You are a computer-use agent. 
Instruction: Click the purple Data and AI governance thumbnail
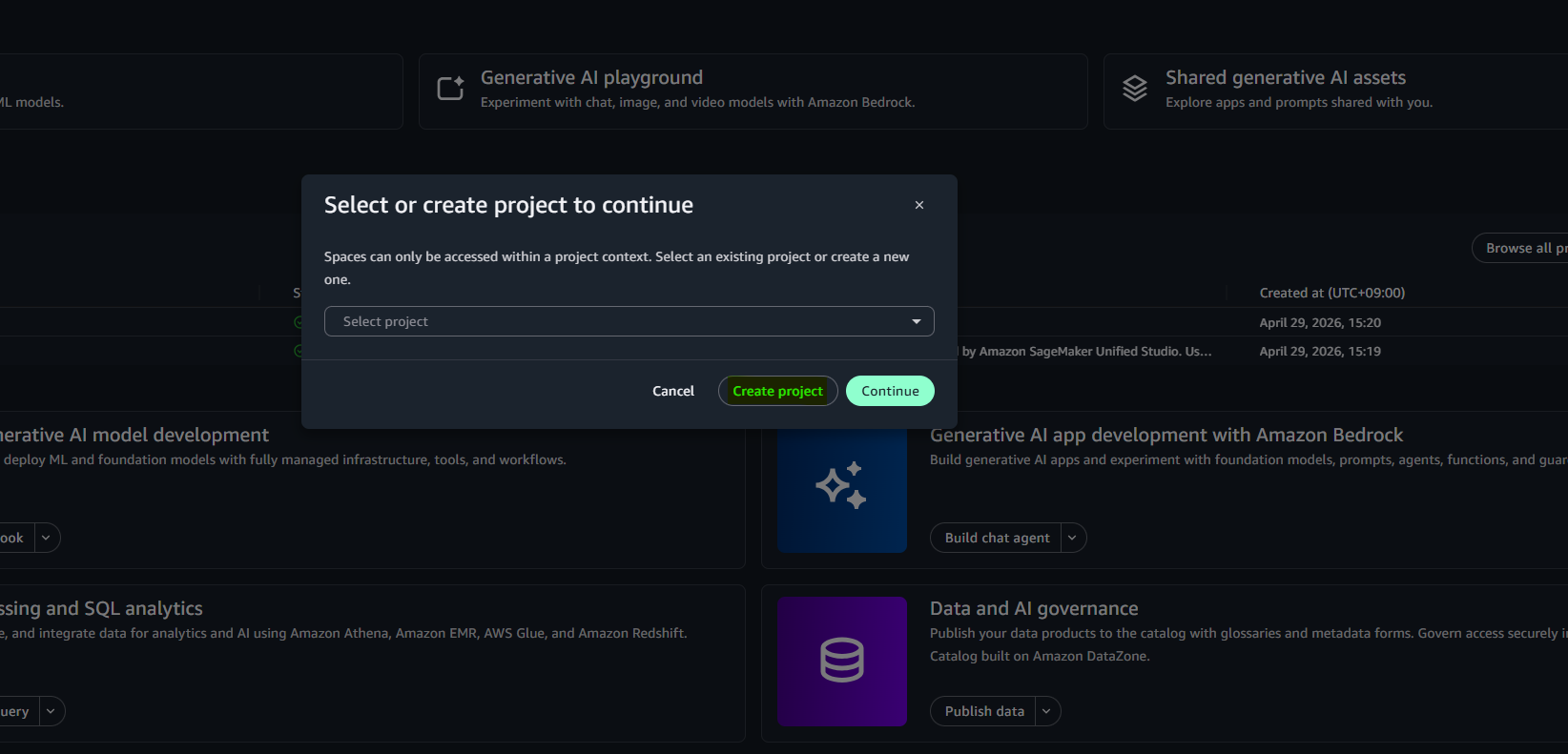(842, 662)
